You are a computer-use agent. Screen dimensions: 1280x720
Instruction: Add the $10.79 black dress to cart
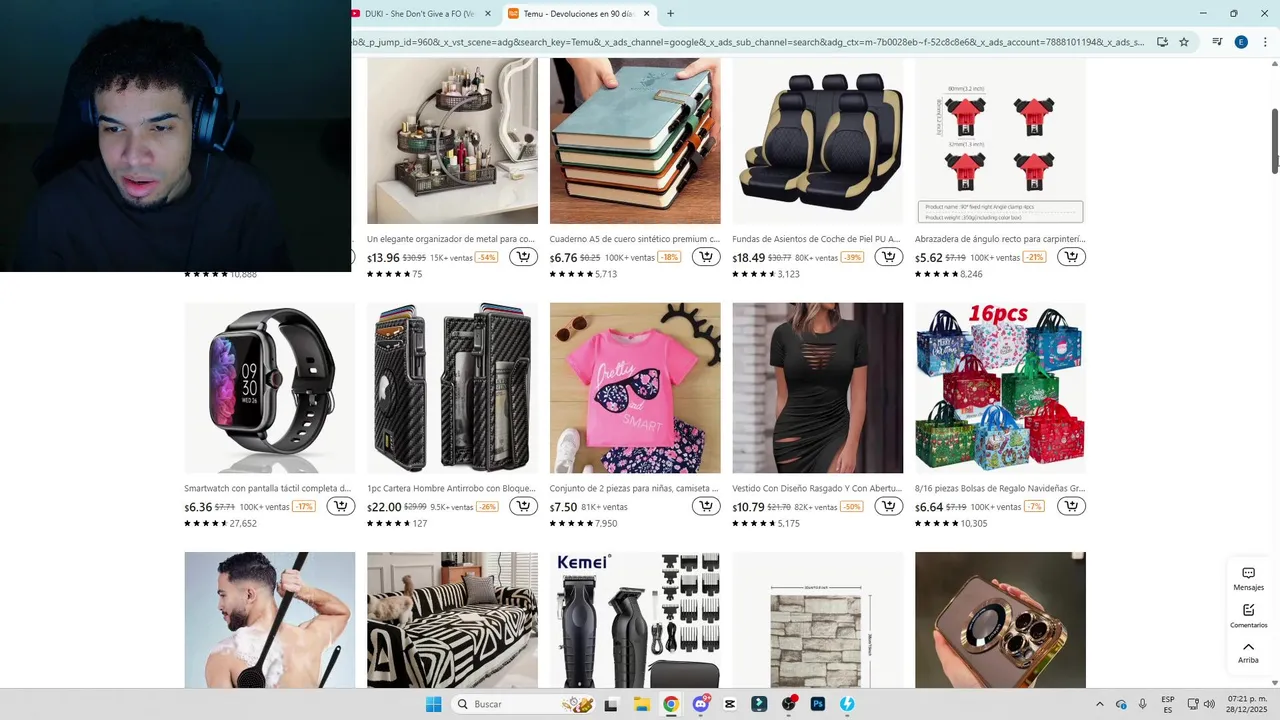click(888, 506)
